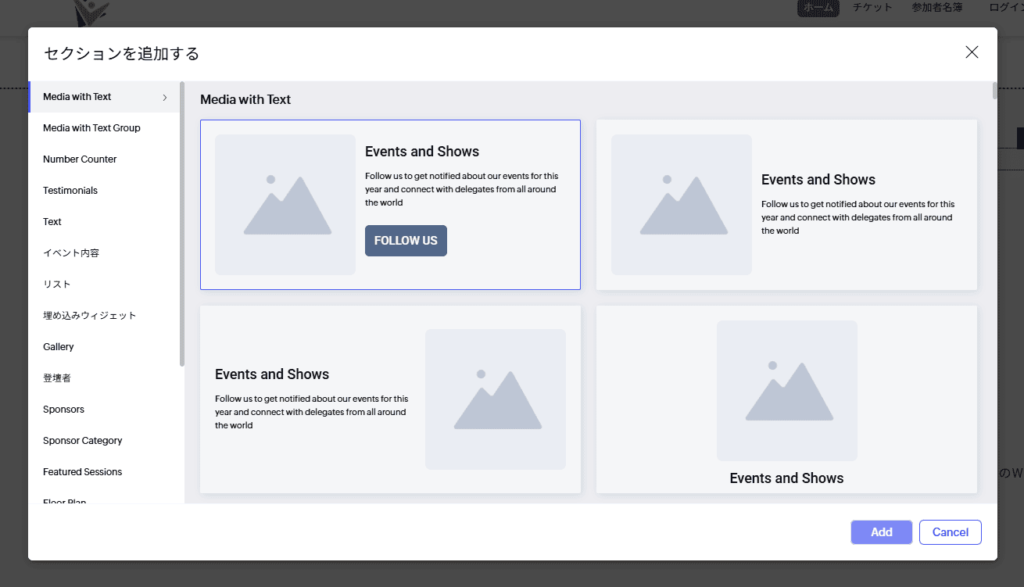1024x587 pixels.
Task: Select Gallery section category
Action: click(104, 347)
